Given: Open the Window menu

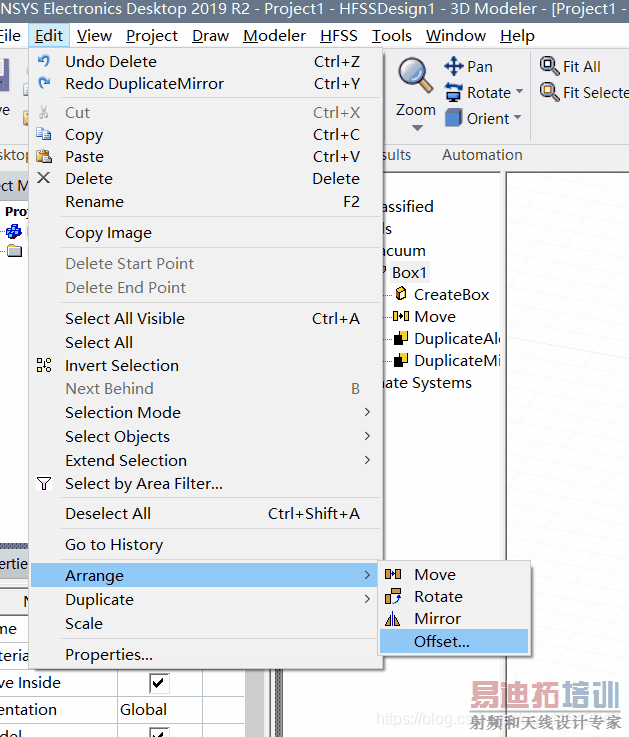Looking at the screenshot, I should [456, 36].
